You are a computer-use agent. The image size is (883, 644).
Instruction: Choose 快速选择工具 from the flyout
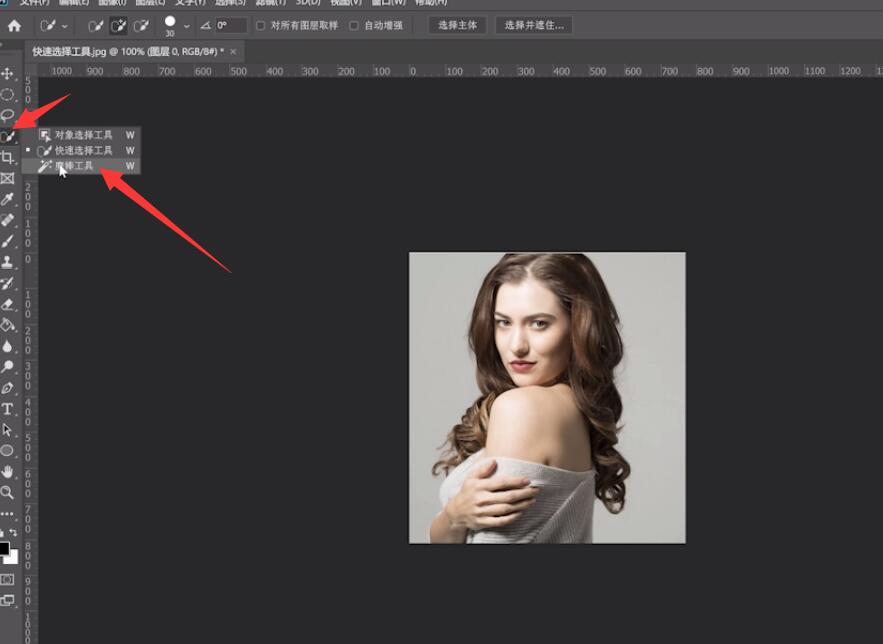(82, 150)
